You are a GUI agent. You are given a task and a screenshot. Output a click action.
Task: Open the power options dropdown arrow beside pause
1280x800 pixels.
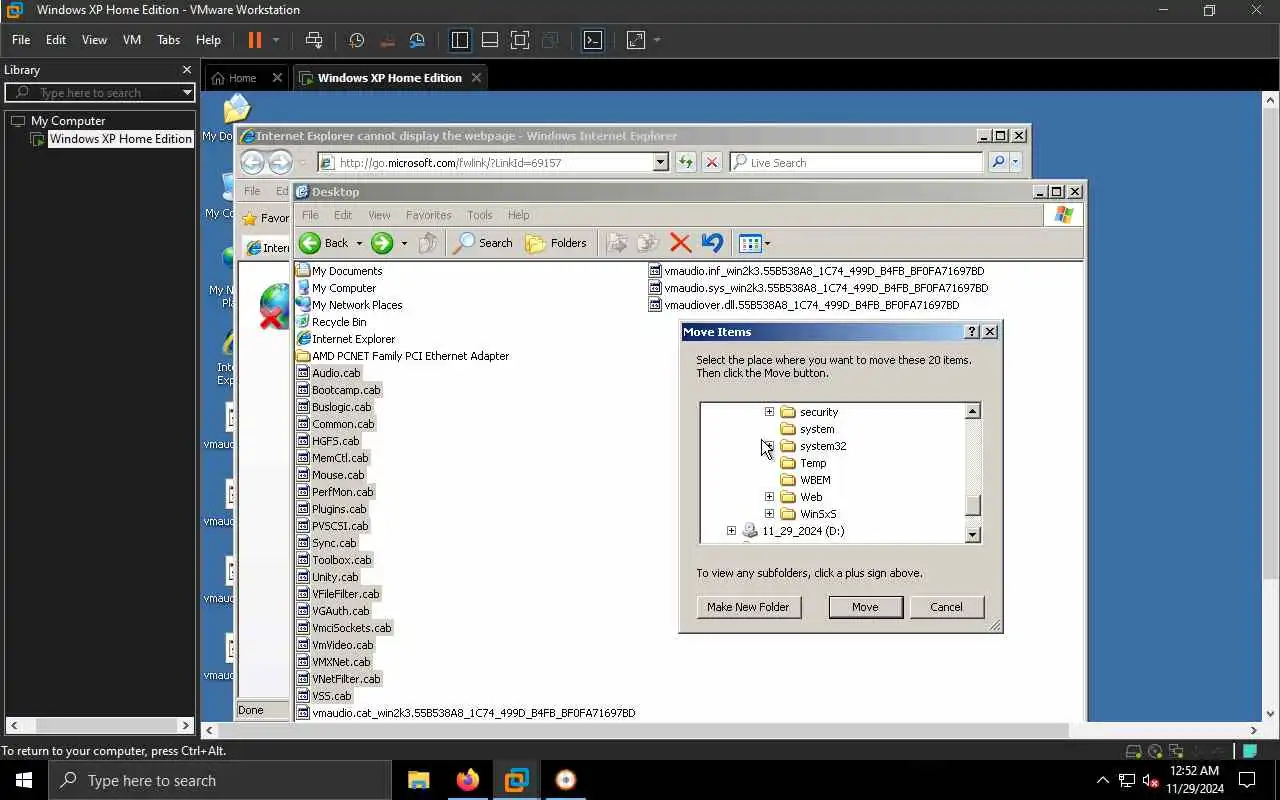[x=276, y=40]
